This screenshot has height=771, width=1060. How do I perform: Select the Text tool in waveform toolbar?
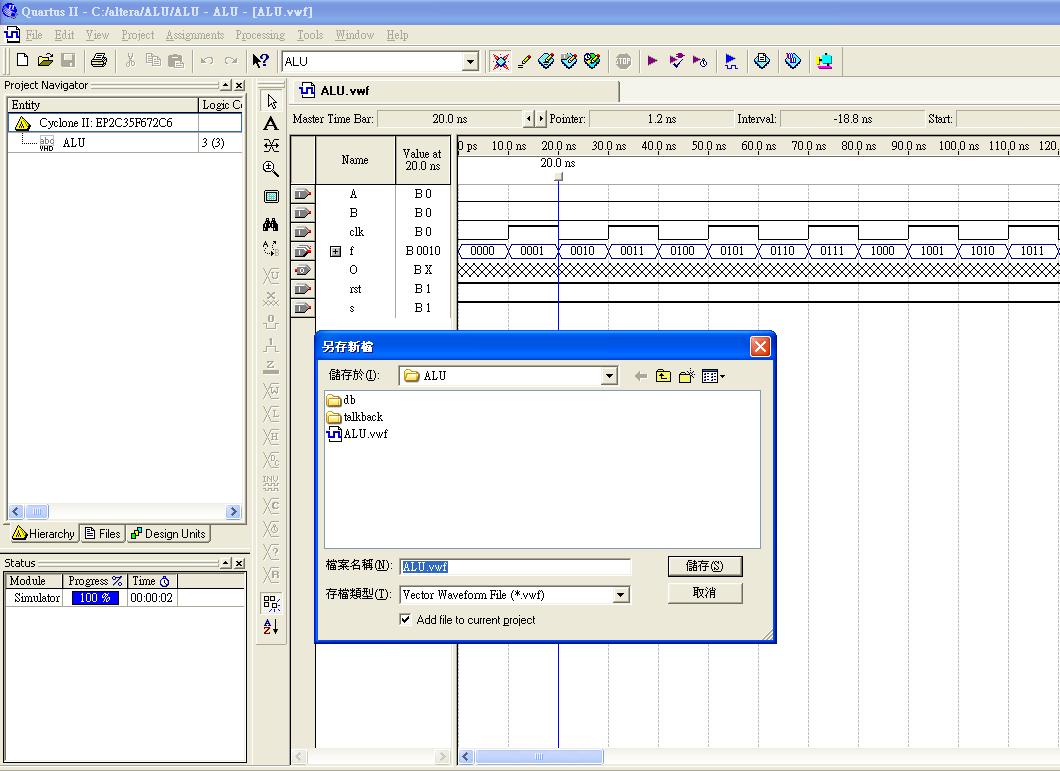click(x=271, y=124)
